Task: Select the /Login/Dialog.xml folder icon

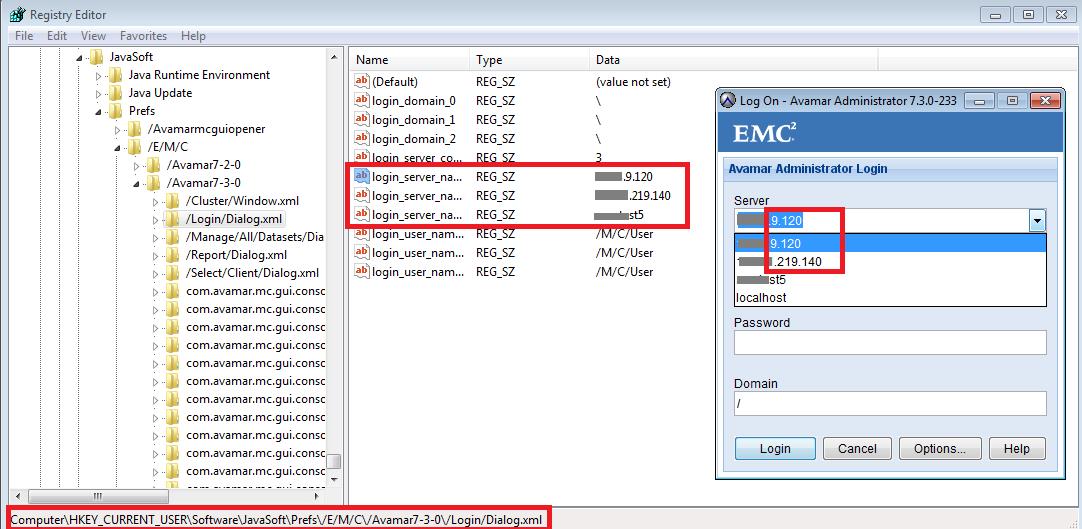Action: coord(173,219)
